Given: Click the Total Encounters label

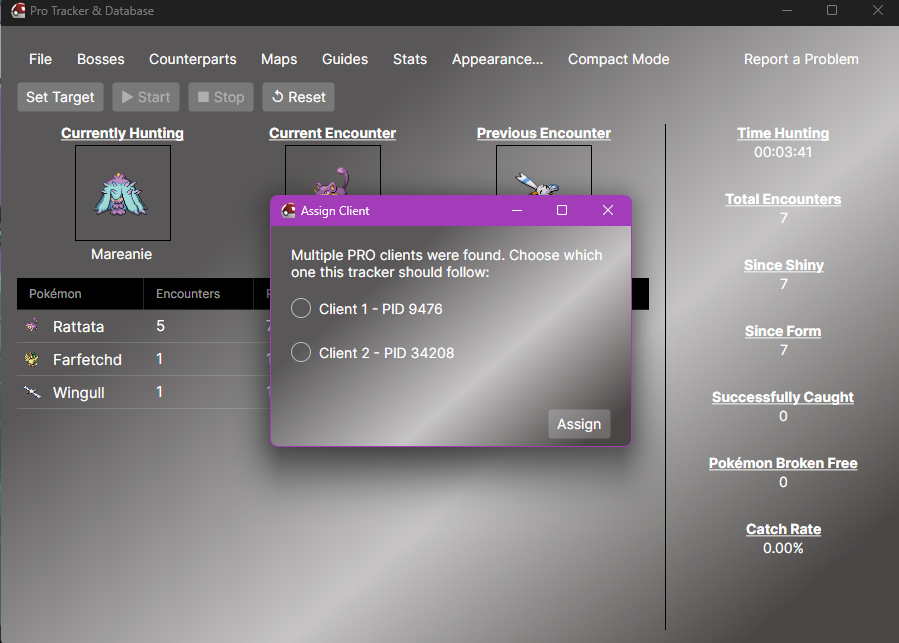Looking at the screenshot, I should tap(783, 199).
